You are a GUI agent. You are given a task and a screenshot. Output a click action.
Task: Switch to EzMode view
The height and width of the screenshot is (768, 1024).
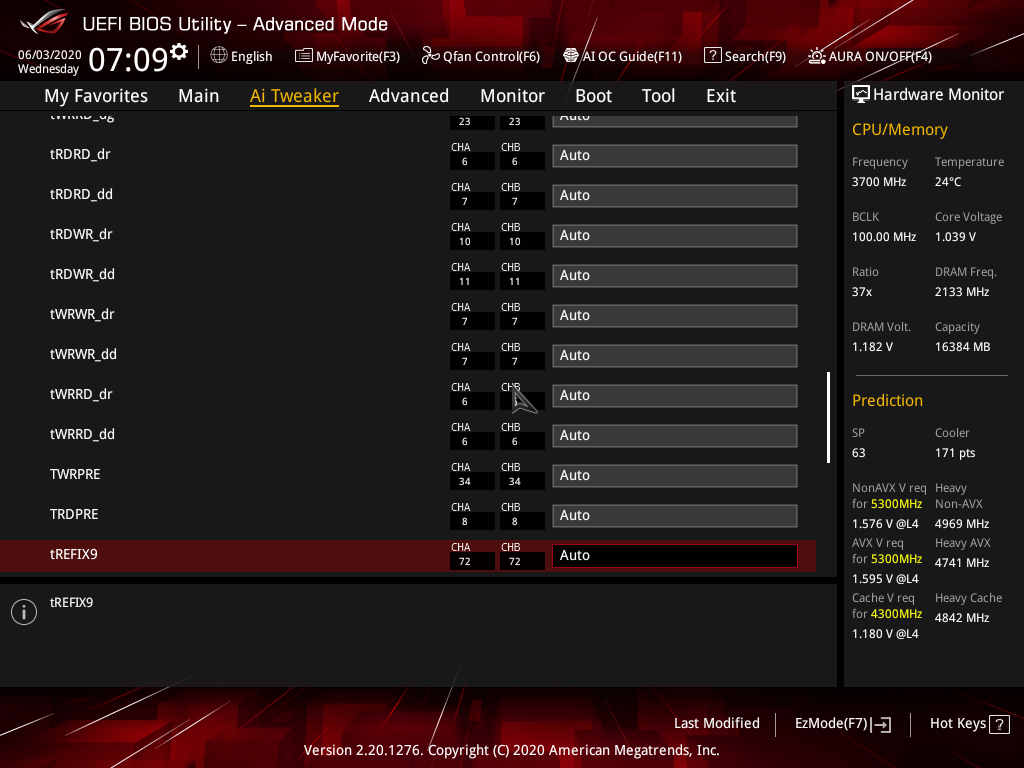842,723
